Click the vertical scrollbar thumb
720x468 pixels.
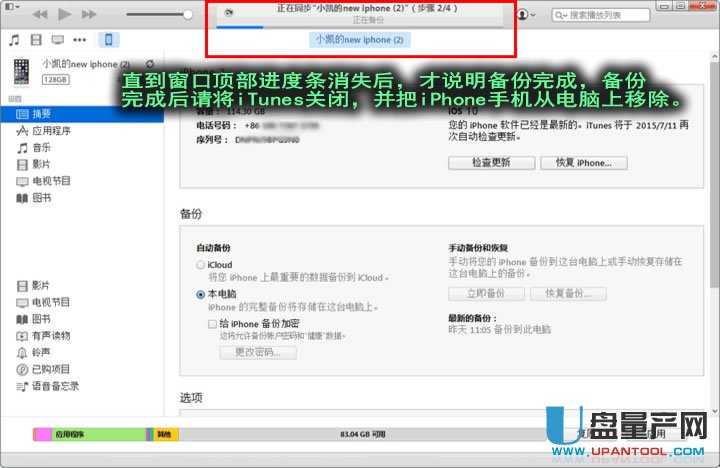[x=714, y=175]
